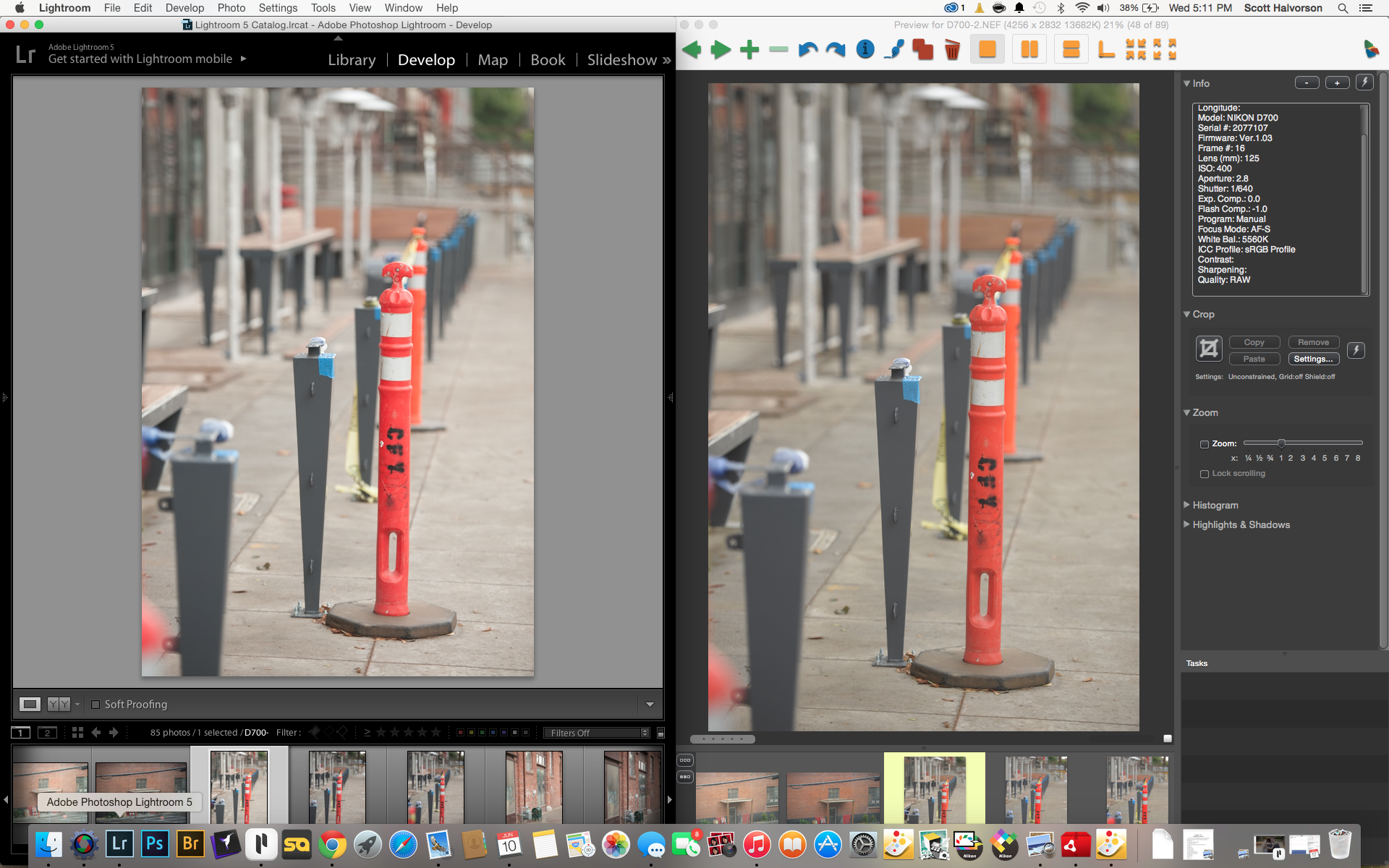
Task: Open the Library module
Action: (x=352, y=60)
